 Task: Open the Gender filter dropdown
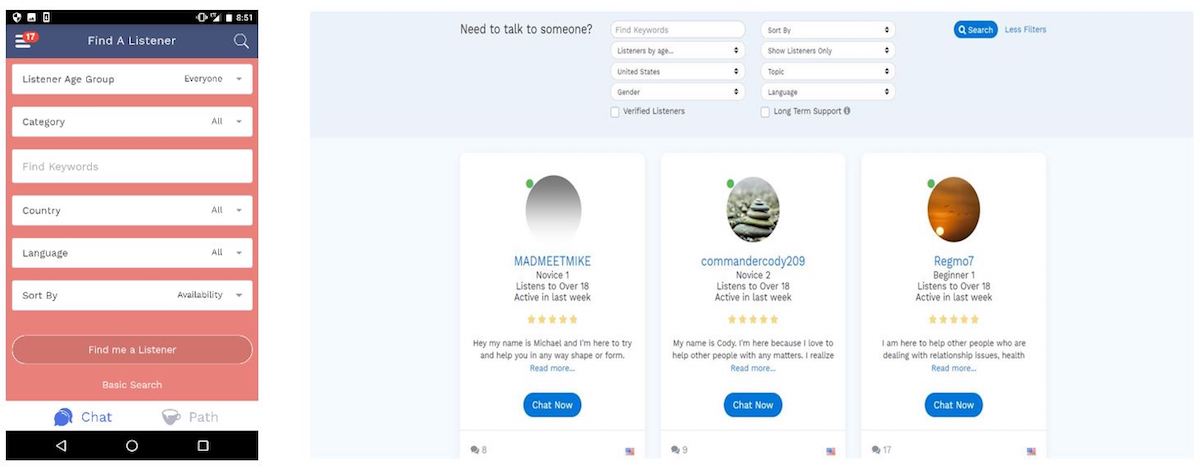tap(677, 92)
